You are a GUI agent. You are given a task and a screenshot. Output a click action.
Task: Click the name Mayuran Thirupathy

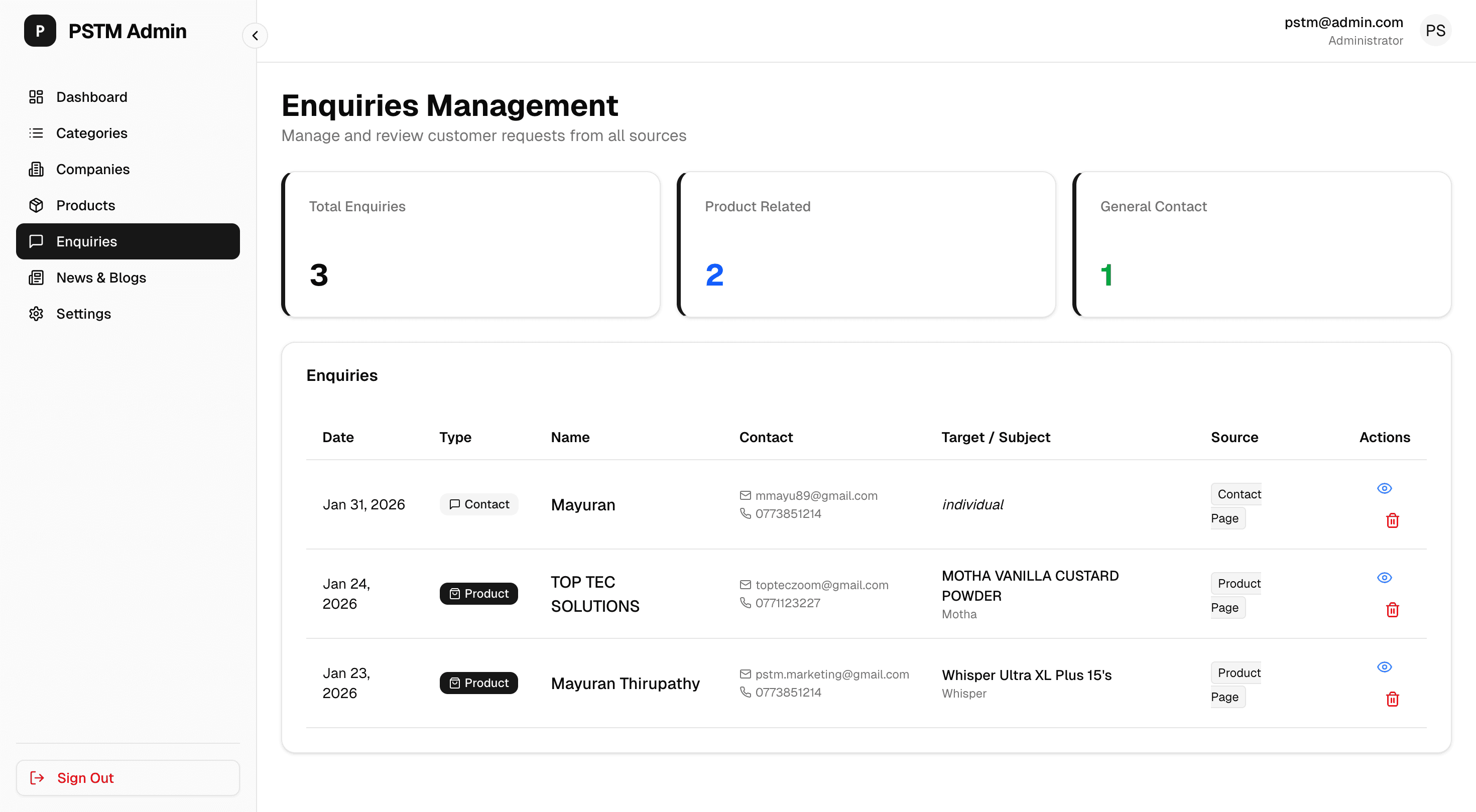point(625,683)
